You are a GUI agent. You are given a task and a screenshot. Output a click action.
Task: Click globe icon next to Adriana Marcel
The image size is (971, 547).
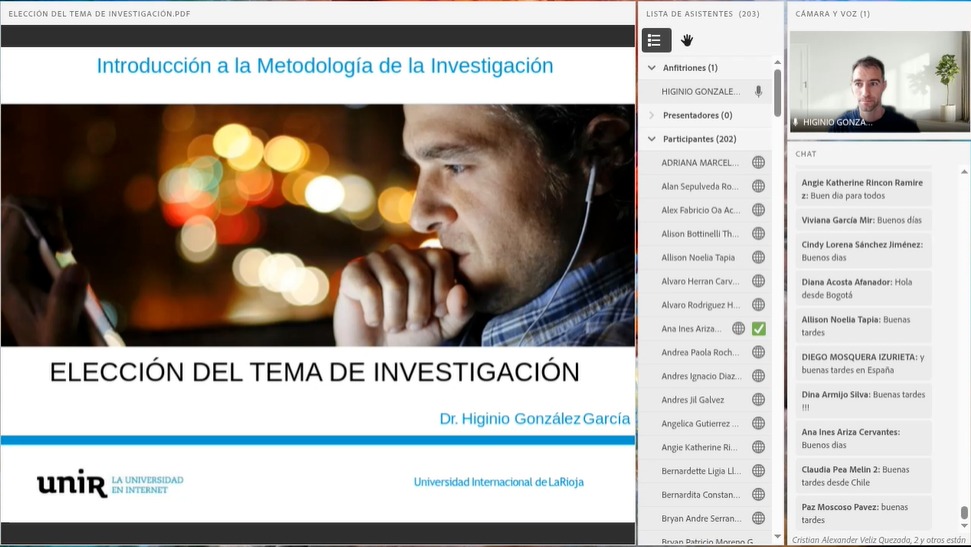[x=758, y=162]
